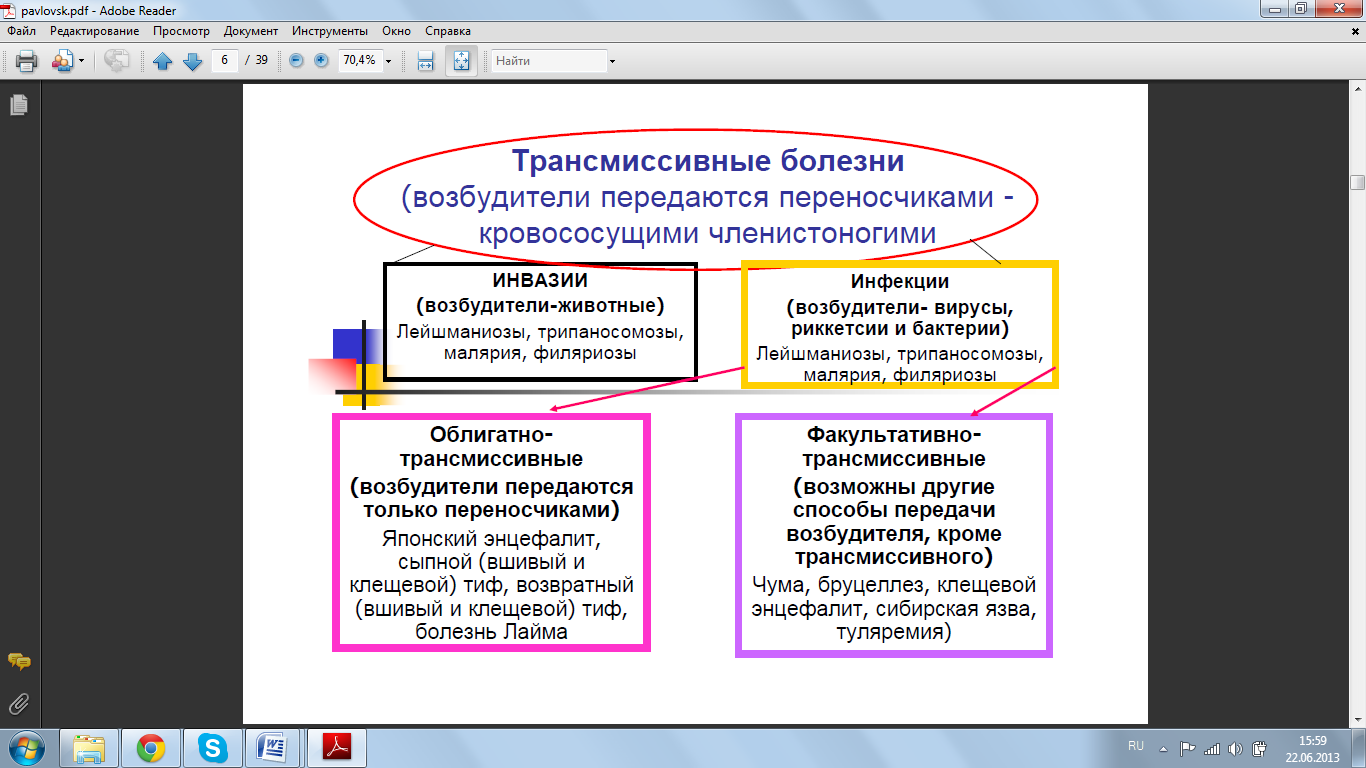Open the Comments panel icon in sidebar
This screenshot has width=1366, height=768.
coord(18,661)
